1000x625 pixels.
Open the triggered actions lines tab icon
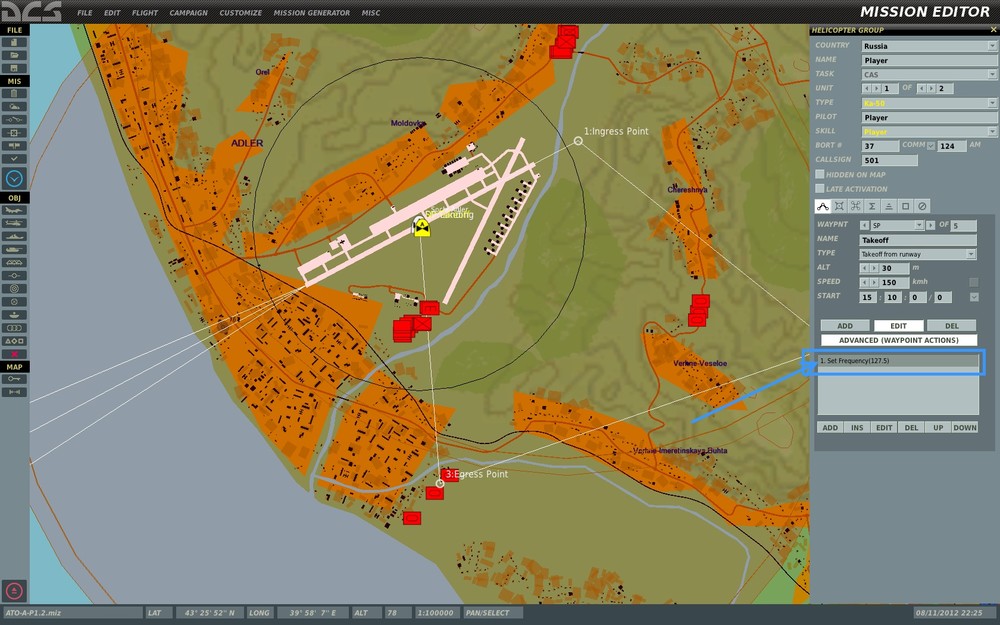point(889,206)
